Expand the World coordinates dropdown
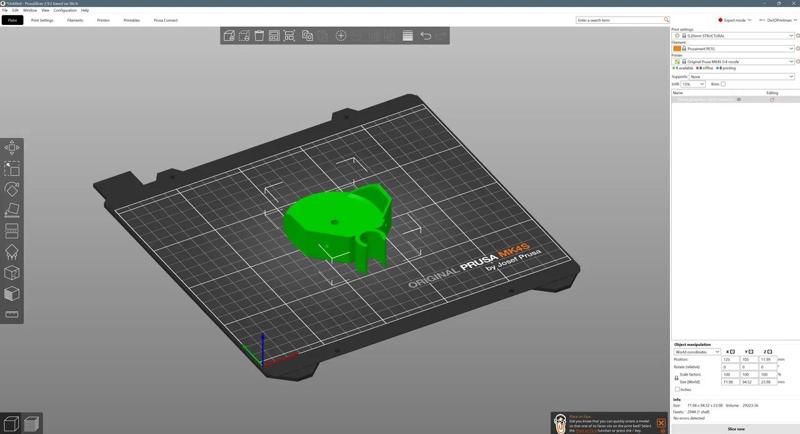Screen dimensions: 800x434 point(697,352)
